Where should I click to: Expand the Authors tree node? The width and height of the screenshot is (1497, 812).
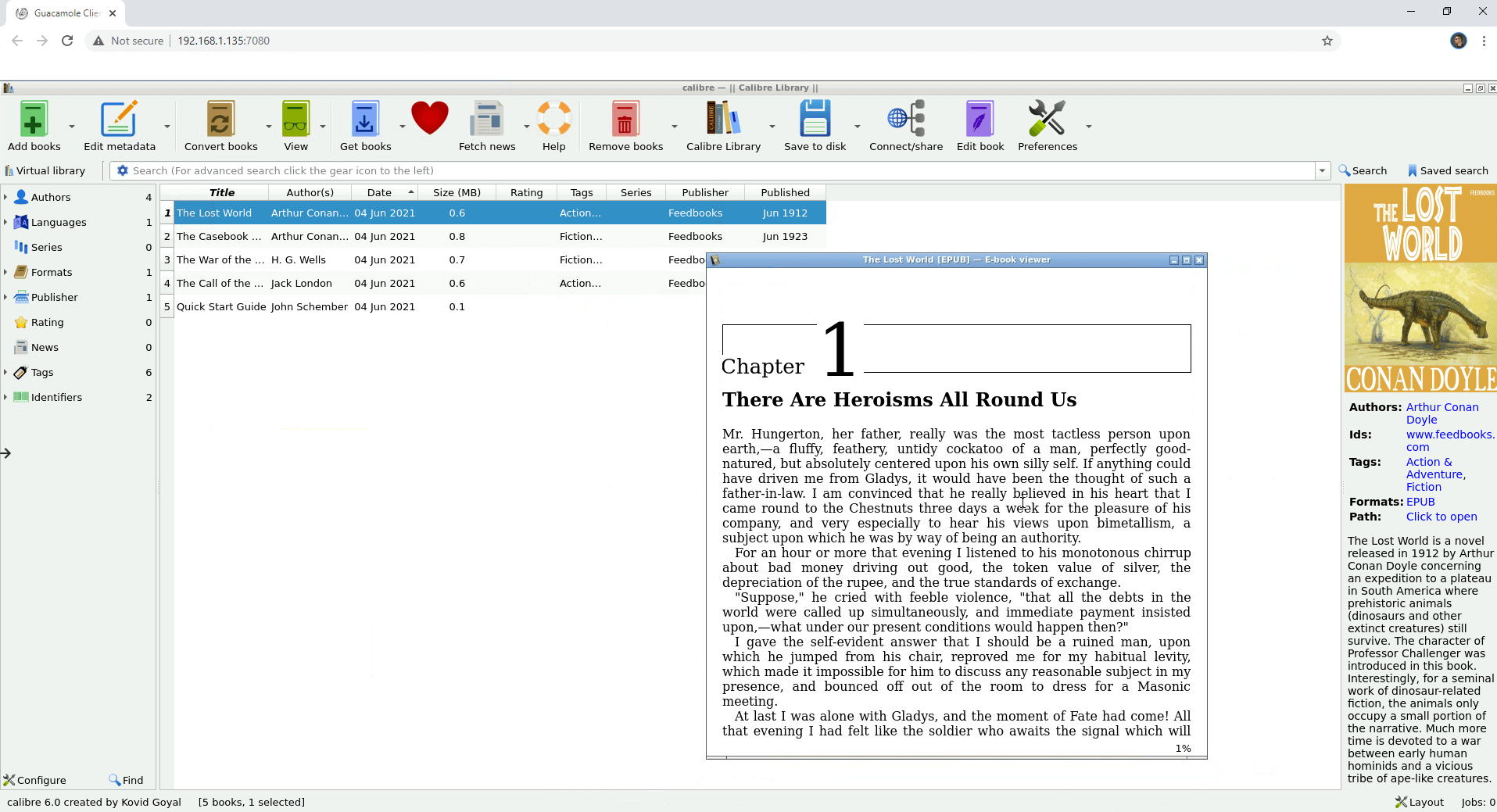click(x=5, y=197)
